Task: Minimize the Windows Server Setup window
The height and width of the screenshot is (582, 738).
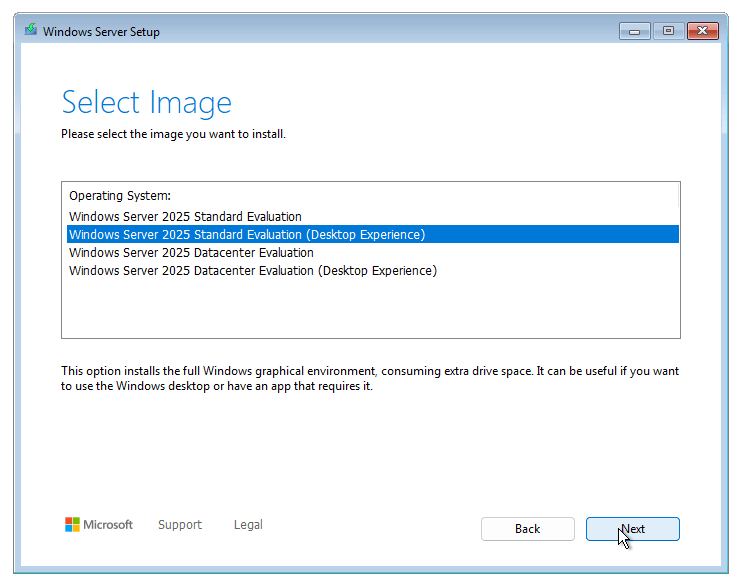Action: [x=634, y=31]
